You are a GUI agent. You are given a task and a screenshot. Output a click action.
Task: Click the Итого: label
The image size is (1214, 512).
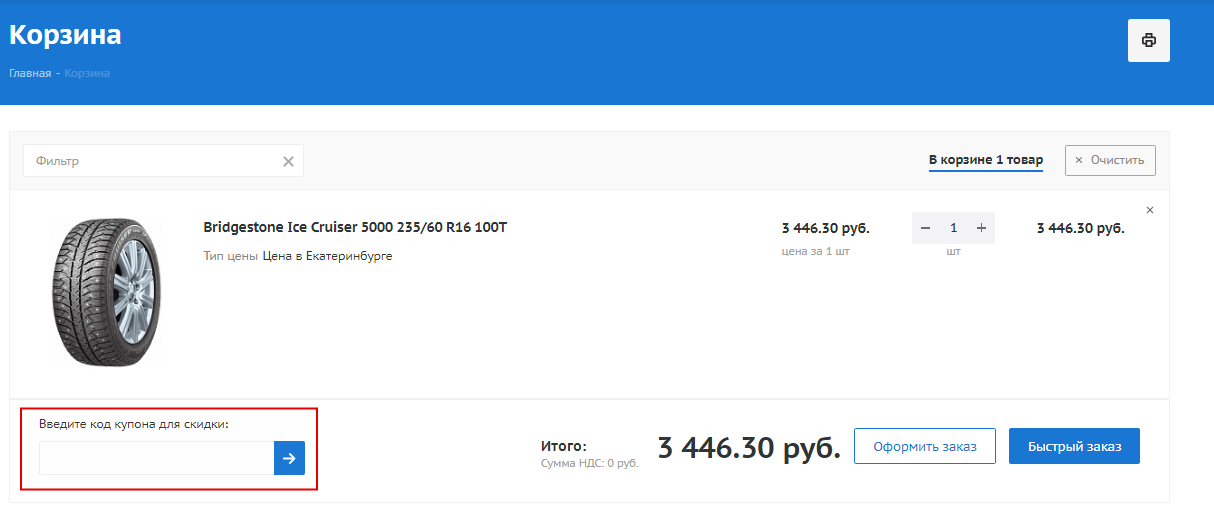(563, 446)
